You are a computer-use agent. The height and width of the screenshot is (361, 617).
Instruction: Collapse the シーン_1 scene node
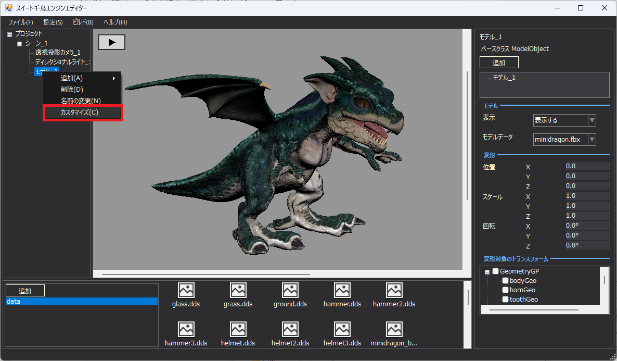[x=19, y=44]
